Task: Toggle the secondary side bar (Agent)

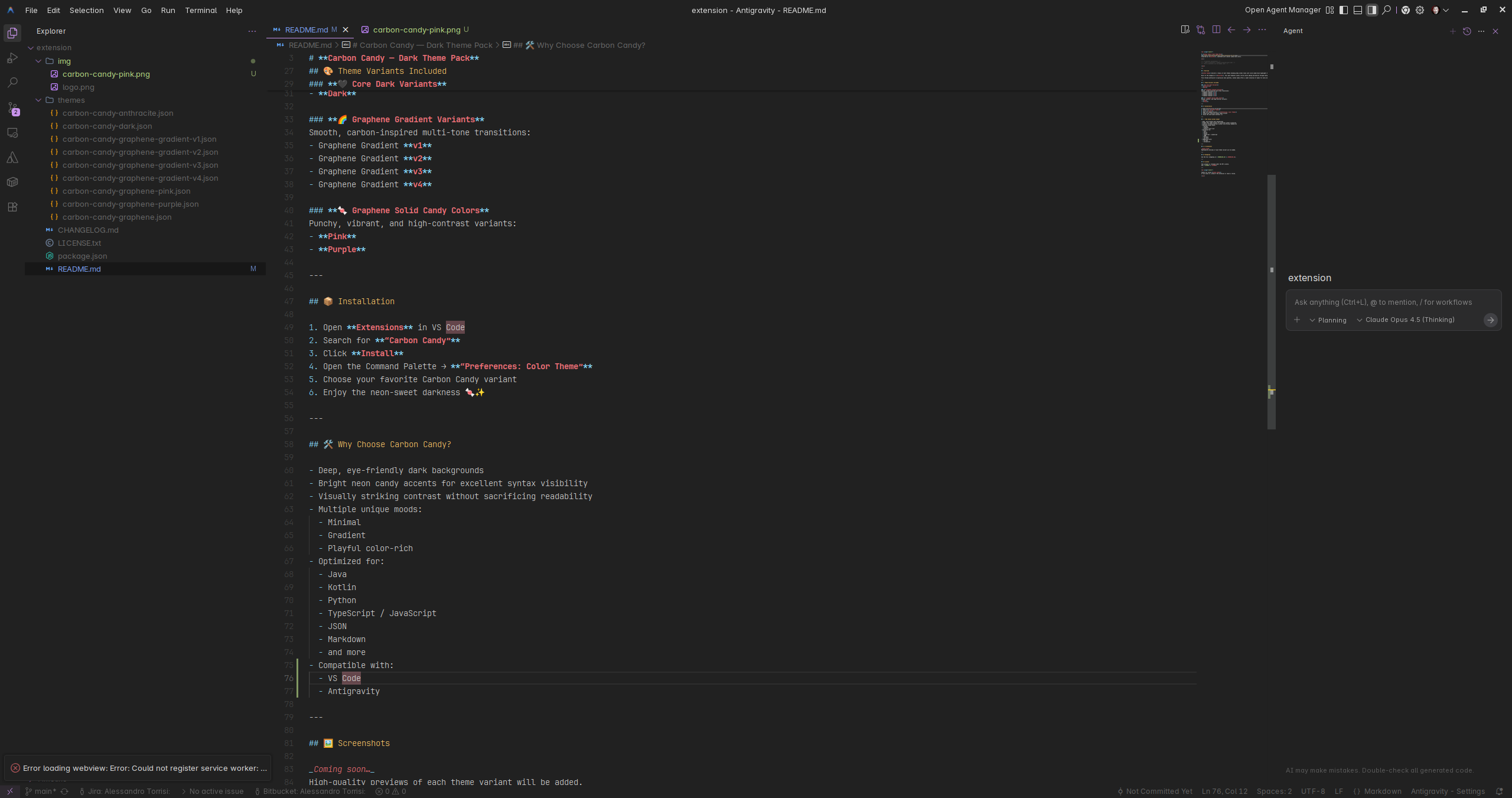Action: (1372, 10)
